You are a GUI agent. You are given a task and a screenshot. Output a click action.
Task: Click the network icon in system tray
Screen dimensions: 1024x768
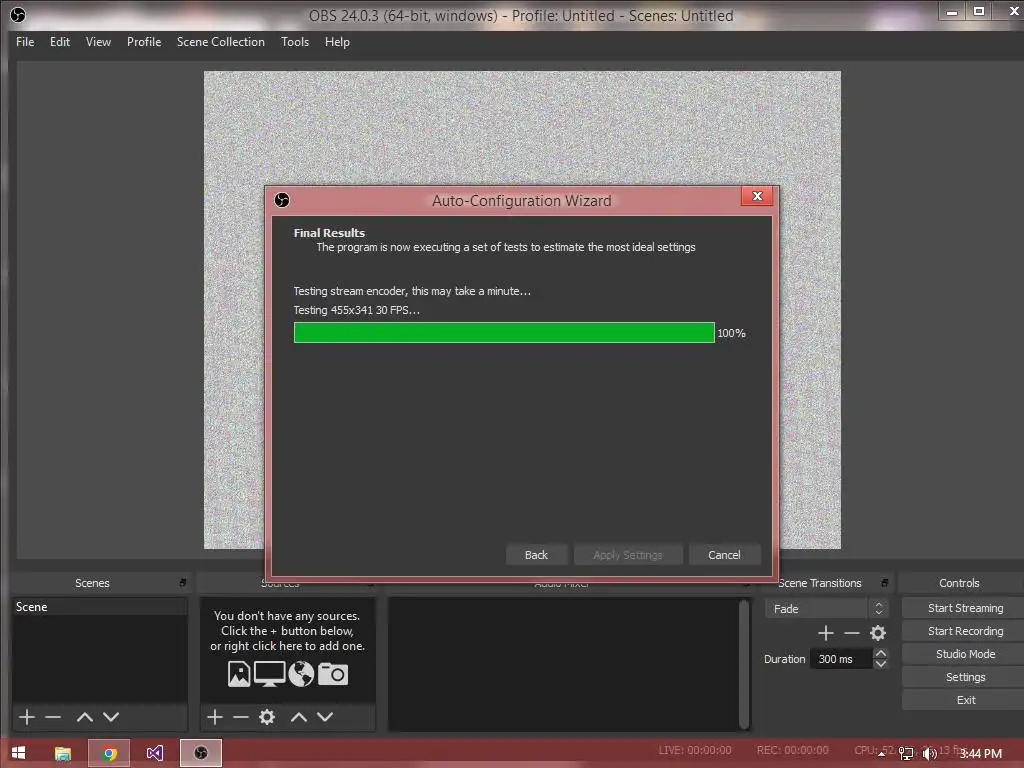[x=906, y=754]
